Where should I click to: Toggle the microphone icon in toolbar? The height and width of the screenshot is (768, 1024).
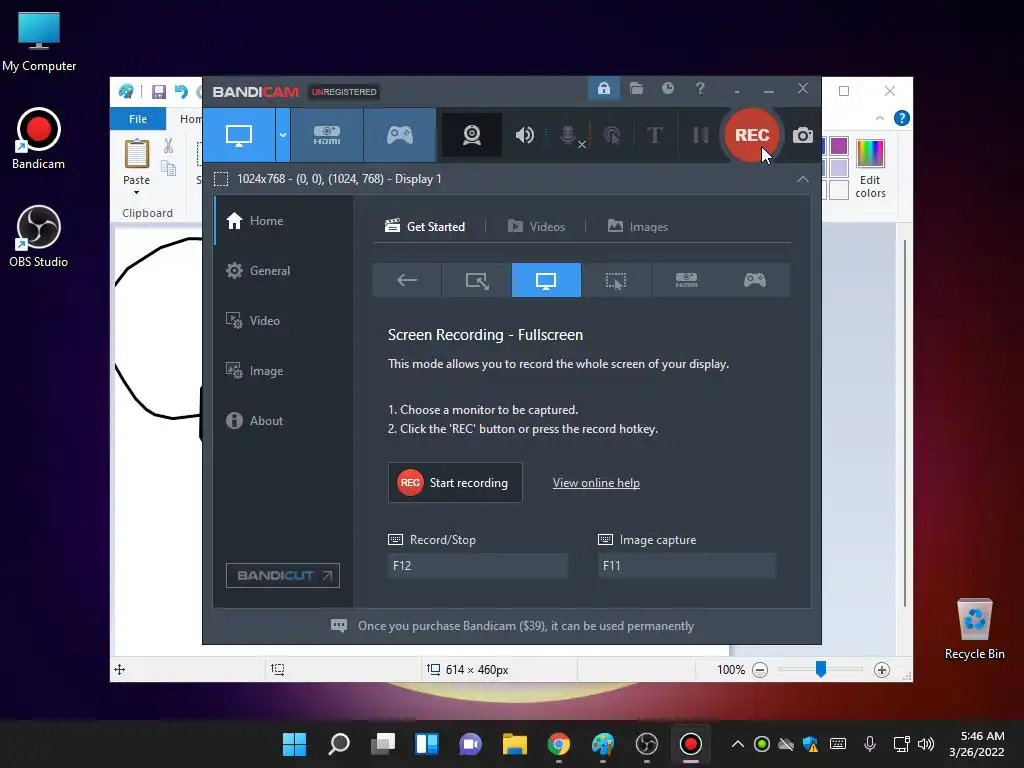569,135
